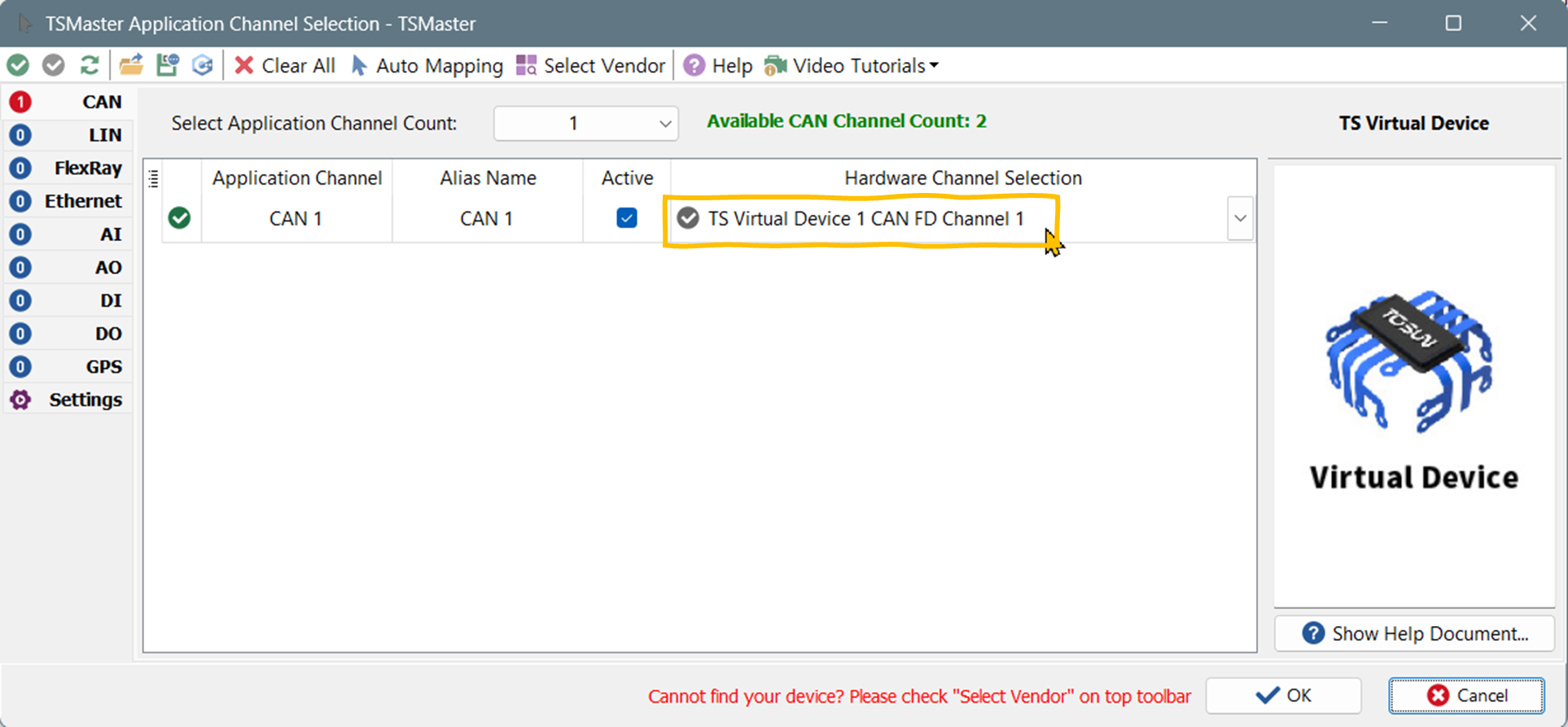Click the green refresh arrows icon
Screen dimensions: 1568x727
(90, 65)
